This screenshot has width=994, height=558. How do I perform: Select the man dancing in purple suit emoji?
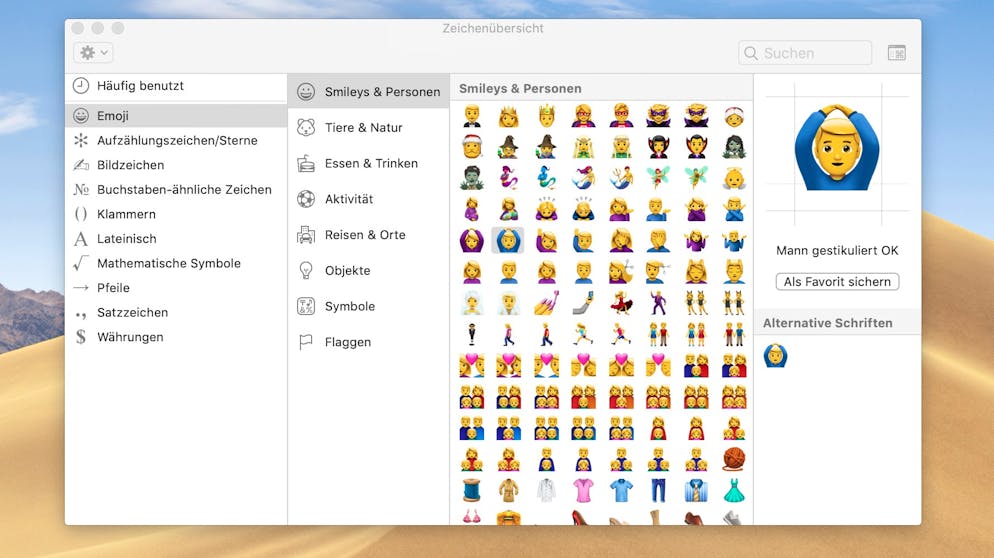point(659,302)
